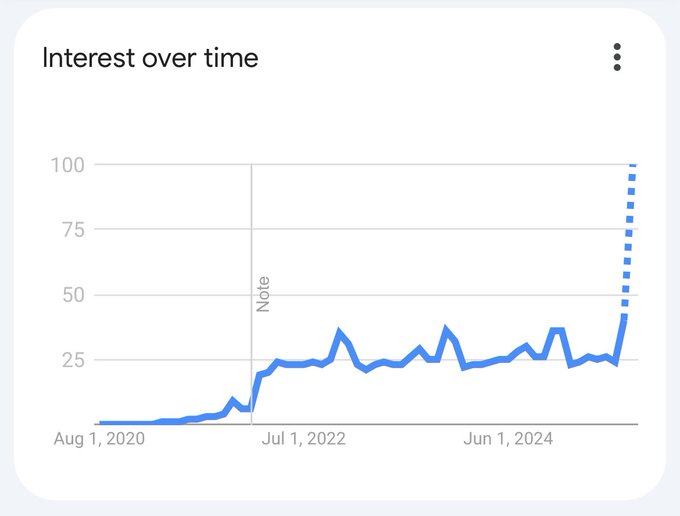Click the sharp peak before Jun 2024
Viewport: 680px width, 516px height.
[445, 329]
